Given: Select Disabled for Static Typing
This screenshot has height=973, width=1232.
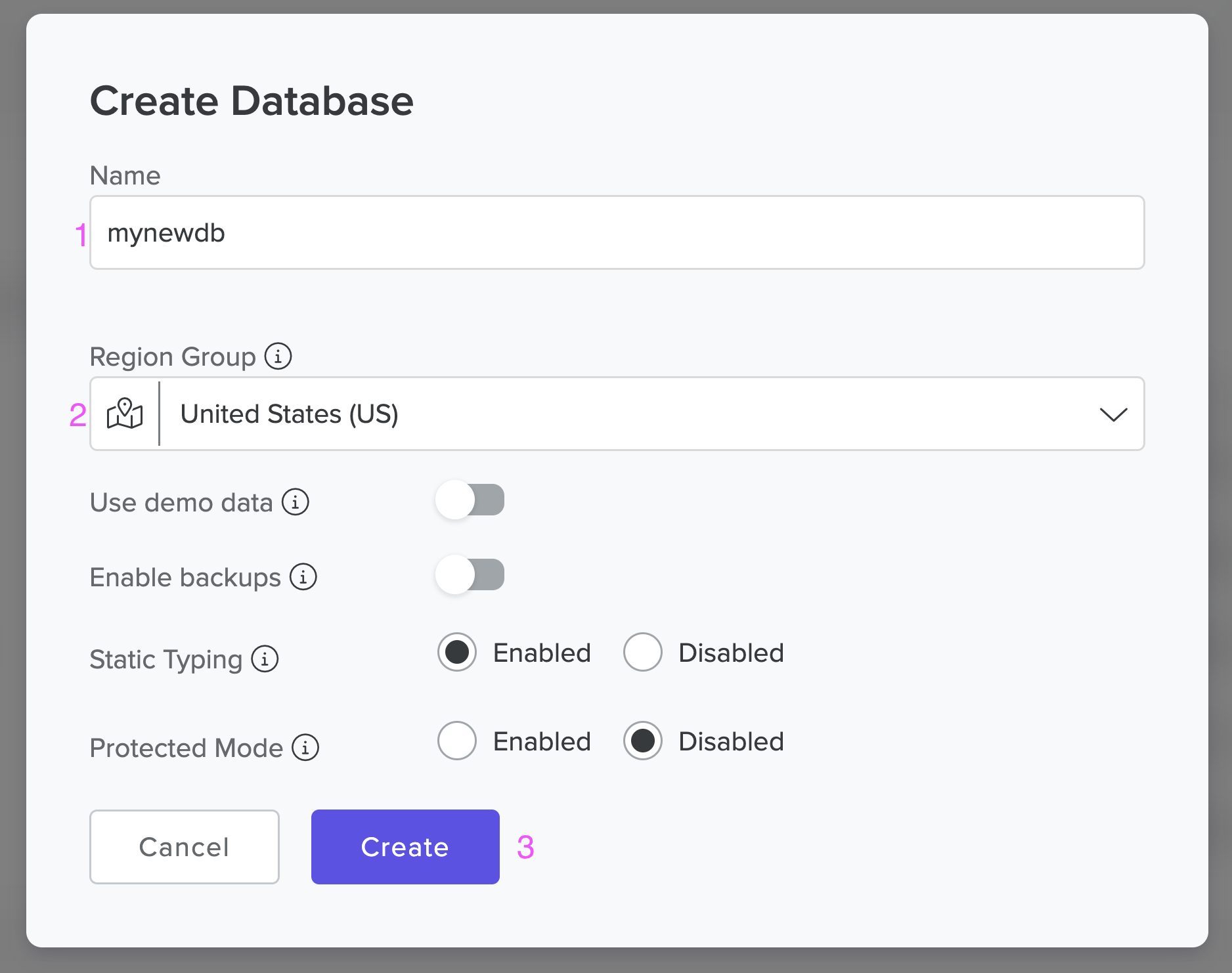Looking at the screenshot, I should coord(642,652).
